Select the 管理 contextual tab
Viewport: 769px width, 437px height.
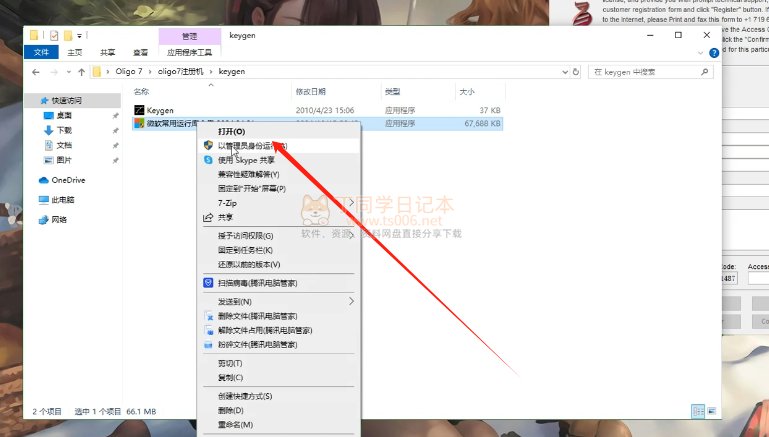(x=189, y=36)
